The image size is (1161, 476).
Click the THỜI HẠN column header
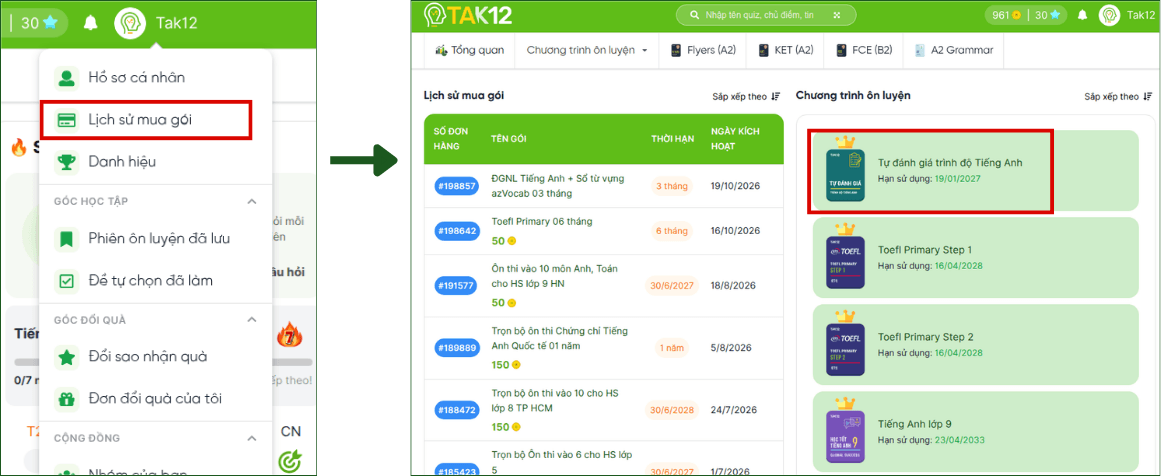click(x=672, y=138)
